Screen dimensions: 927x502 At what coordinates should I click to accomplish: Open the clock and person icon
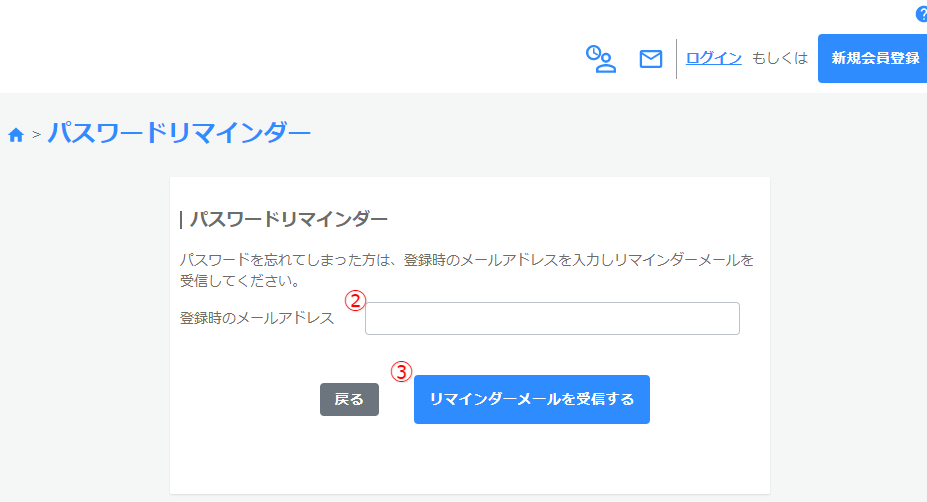pos(600,59)
